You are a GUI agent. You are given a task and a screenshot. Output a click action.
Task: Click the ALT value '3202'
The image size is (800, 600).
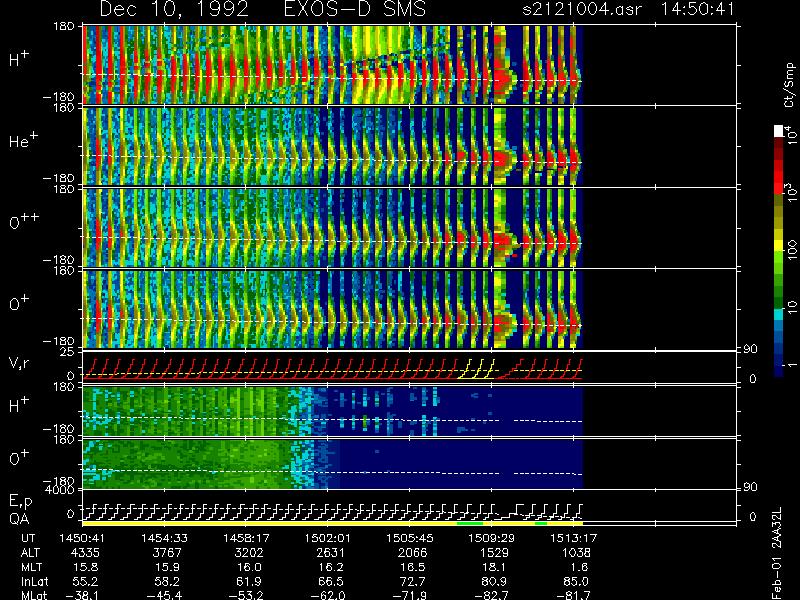click(249, 553)
